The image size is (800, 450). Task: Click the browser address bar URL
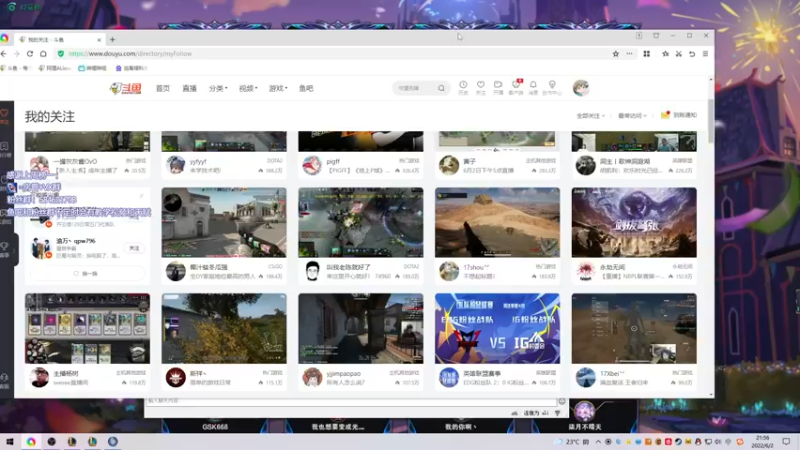[x=130, y=54]
